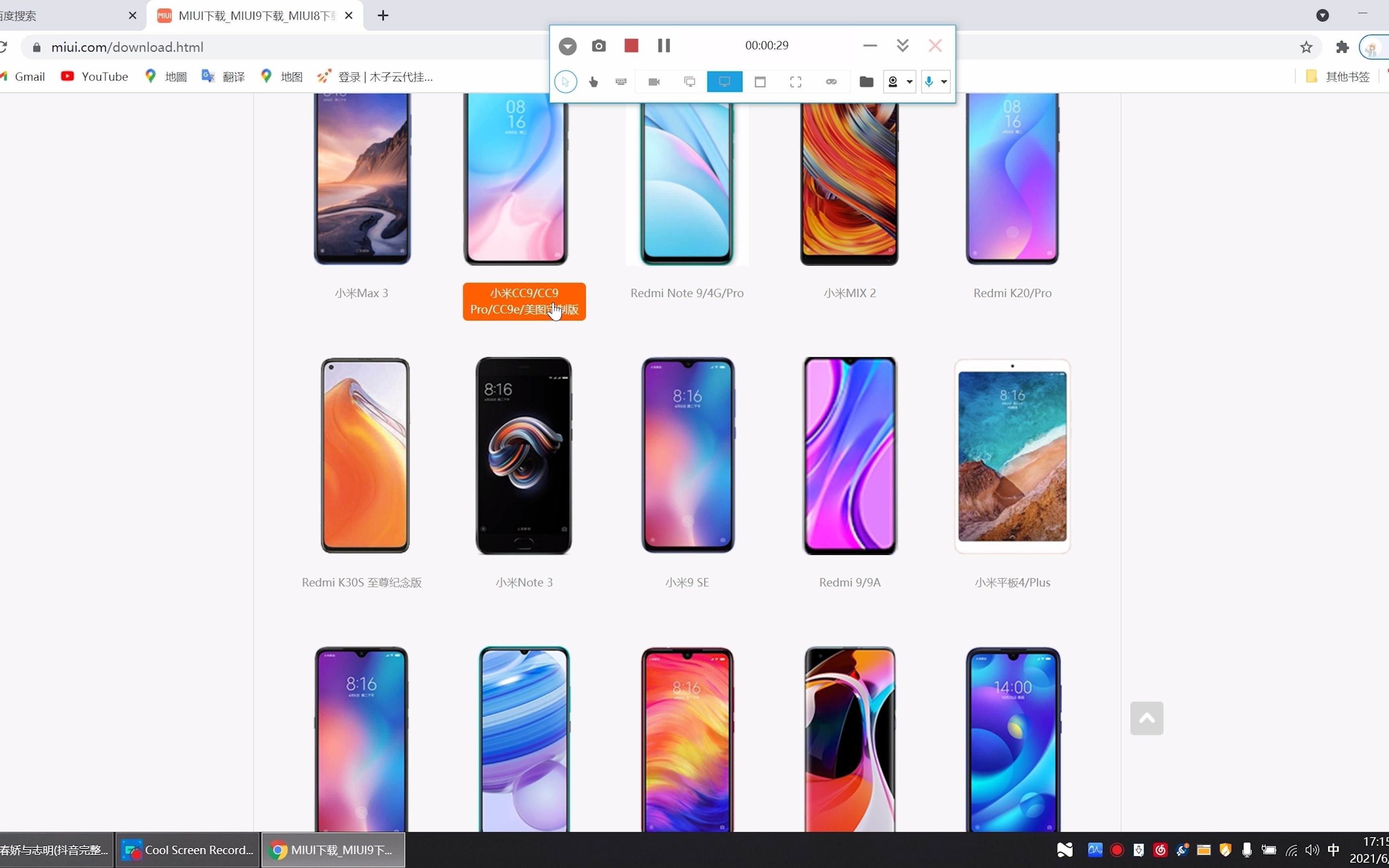Viewport: 1389px width, 868px height.
Task: Open recordings output folder icon
Action: 866,82
